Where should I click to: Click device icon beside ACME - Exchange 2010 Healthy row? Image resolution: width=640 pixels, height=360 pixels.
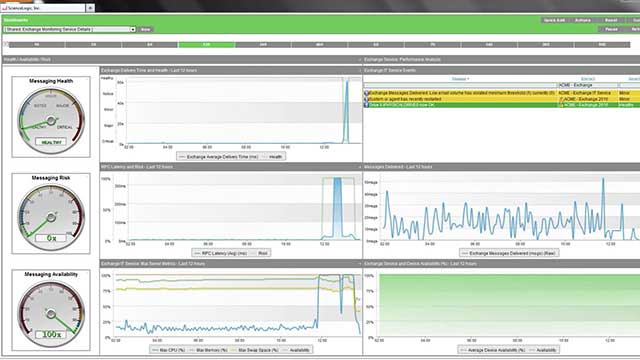coord(561,105)
